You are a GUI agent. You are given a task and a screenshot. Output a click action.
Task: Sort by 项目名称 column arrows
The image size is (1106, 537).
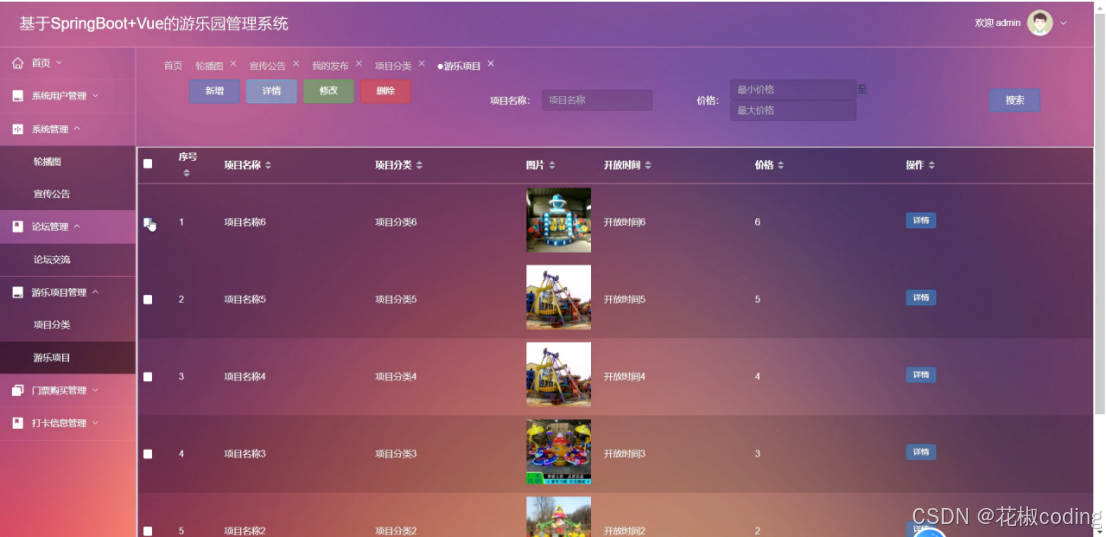[x=268, y=165]
